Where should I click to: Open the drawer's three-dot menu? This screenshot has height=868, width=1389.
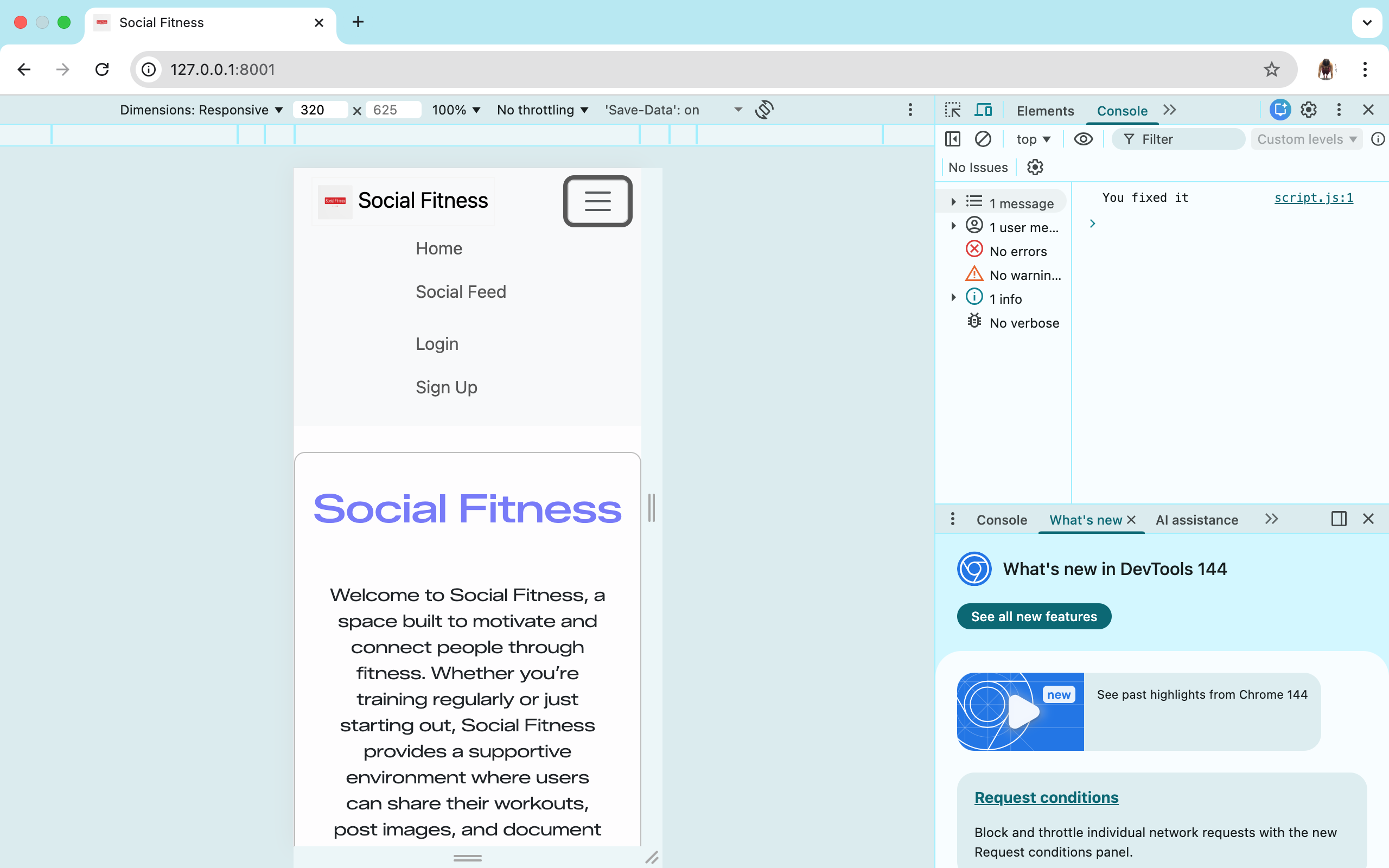coord(952,519)
